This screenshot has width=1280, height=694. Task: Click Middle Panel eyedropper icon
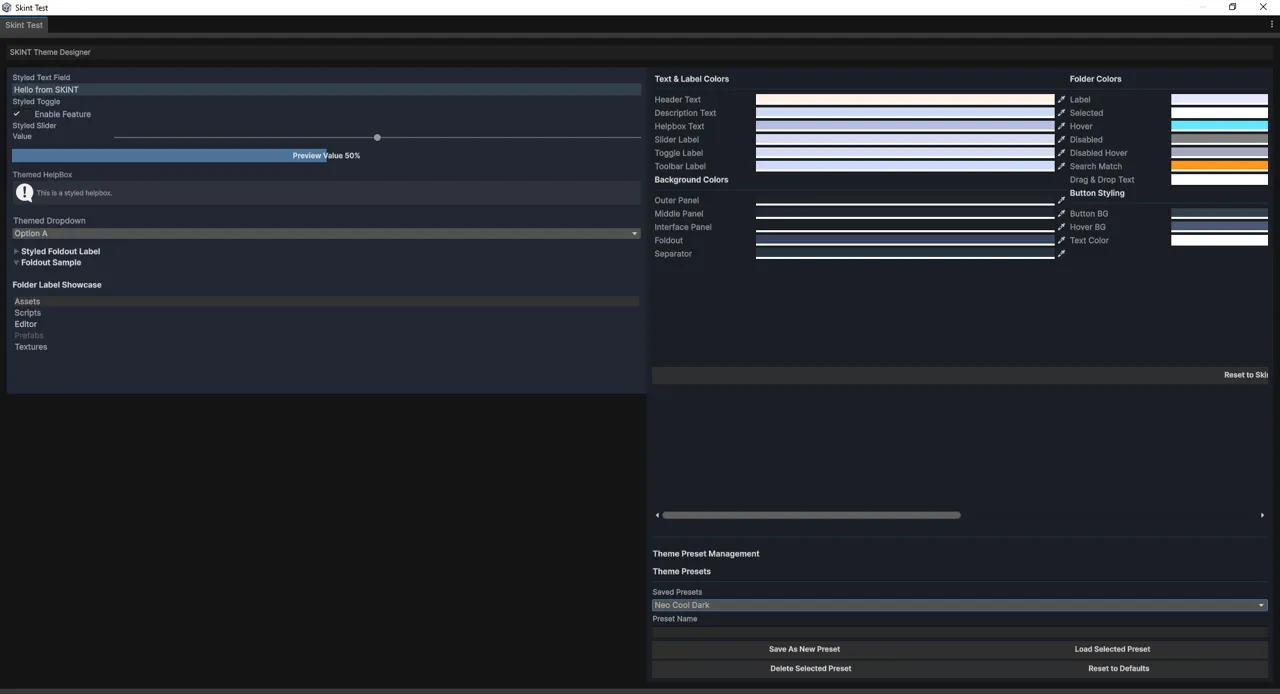(1061, 214)
